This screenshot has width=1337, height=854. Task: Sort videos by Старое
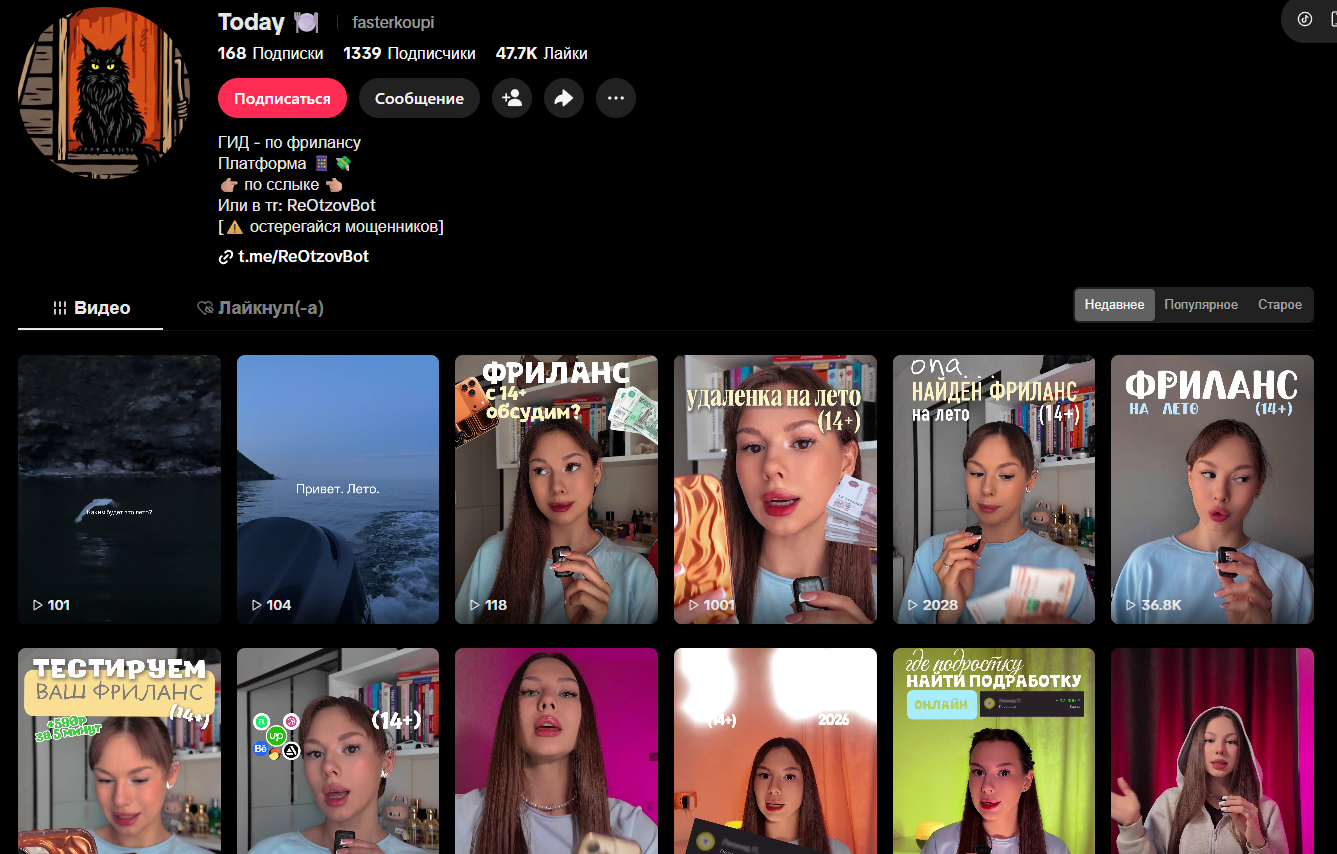[1280, 305]
